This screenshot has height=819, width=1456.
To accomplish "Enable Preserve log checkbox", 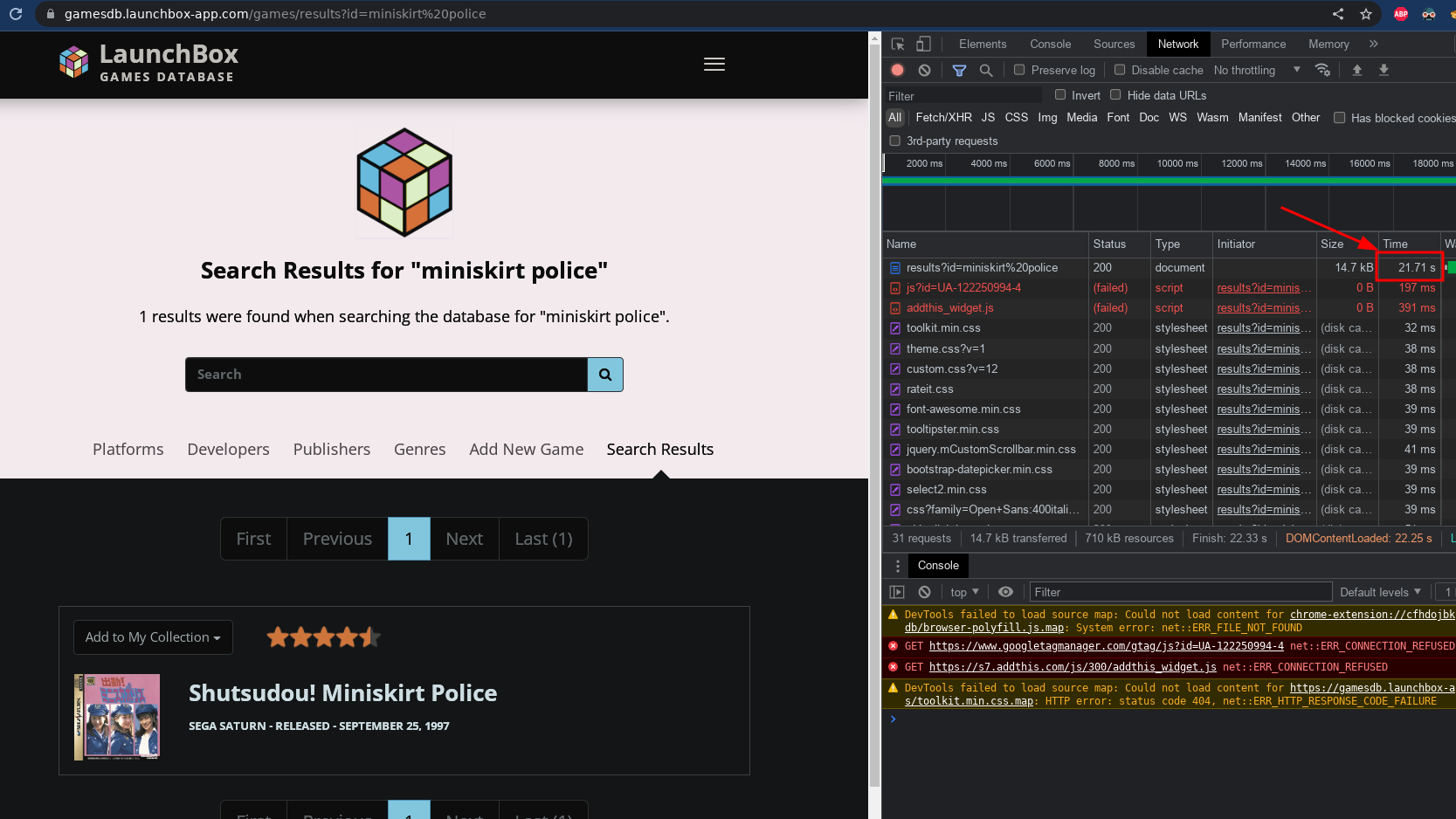I will [1019, 70].
